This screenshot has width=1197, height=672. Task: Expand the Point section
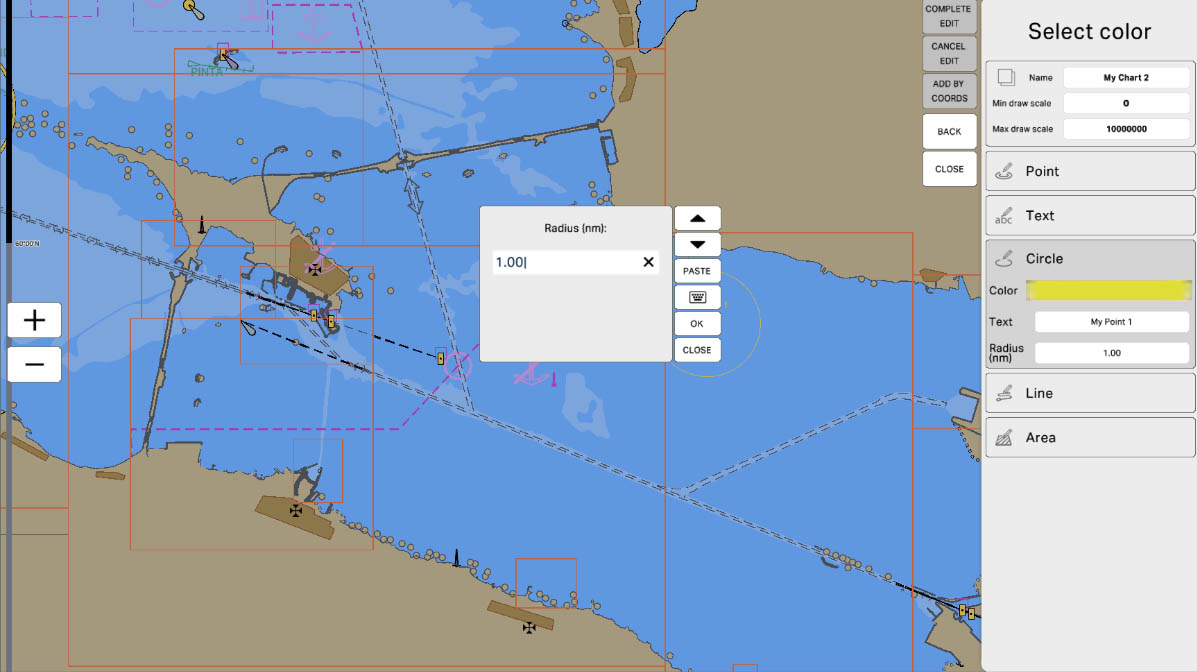pyautogui.click(x=1090, y=171)
